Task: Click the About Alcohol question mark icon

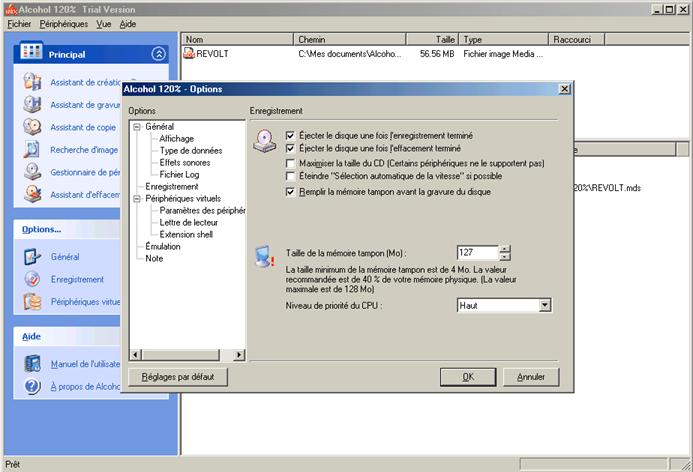Action: 32,386
